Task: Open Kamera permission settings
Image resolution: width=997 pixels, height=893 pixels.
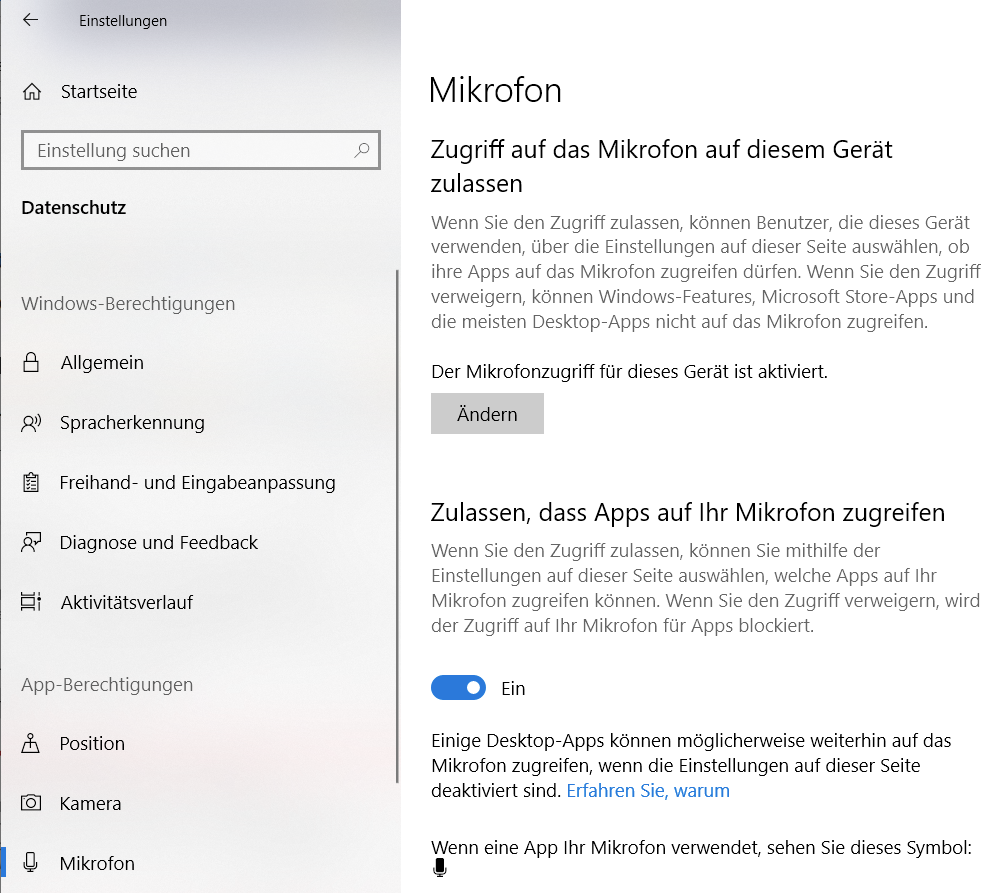Action: [90, 803]
